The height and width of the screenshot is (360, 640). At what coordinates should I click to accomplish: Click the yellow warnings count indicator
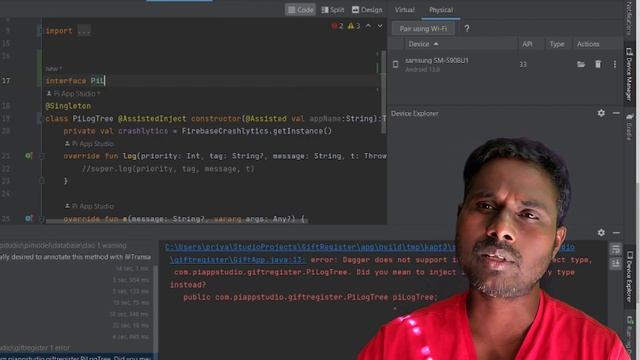point(354,26)
